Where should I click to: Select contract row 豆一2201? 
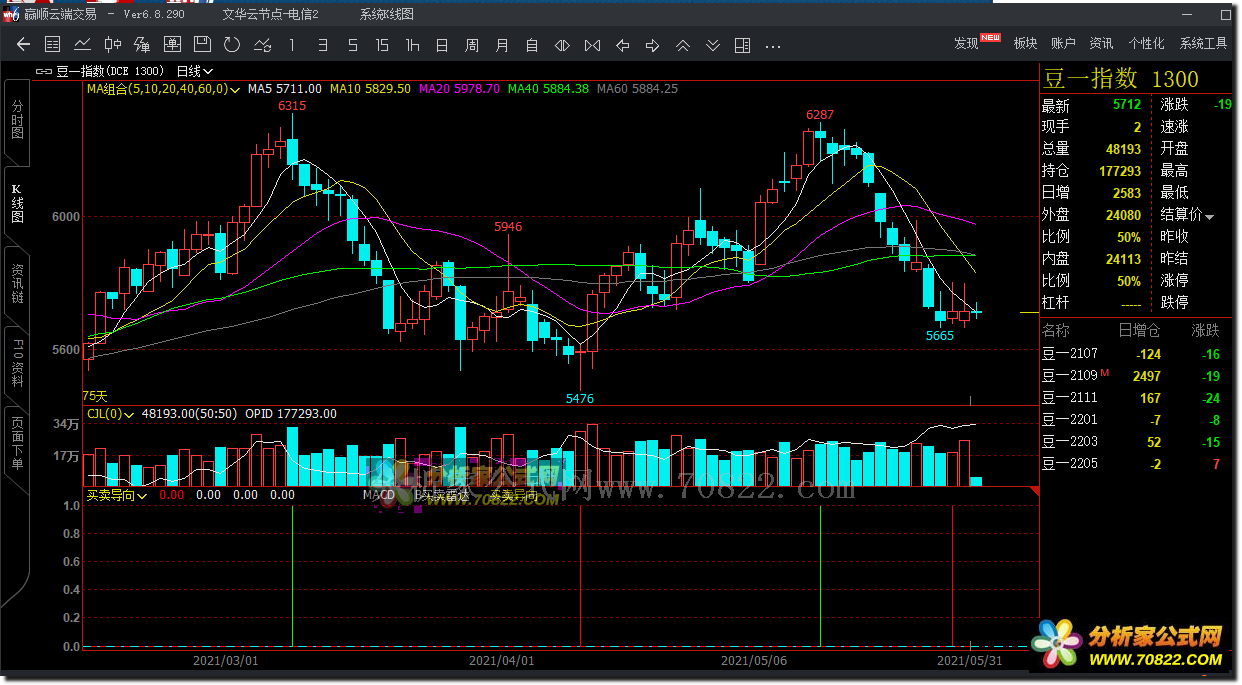[x=1138, y=419]
